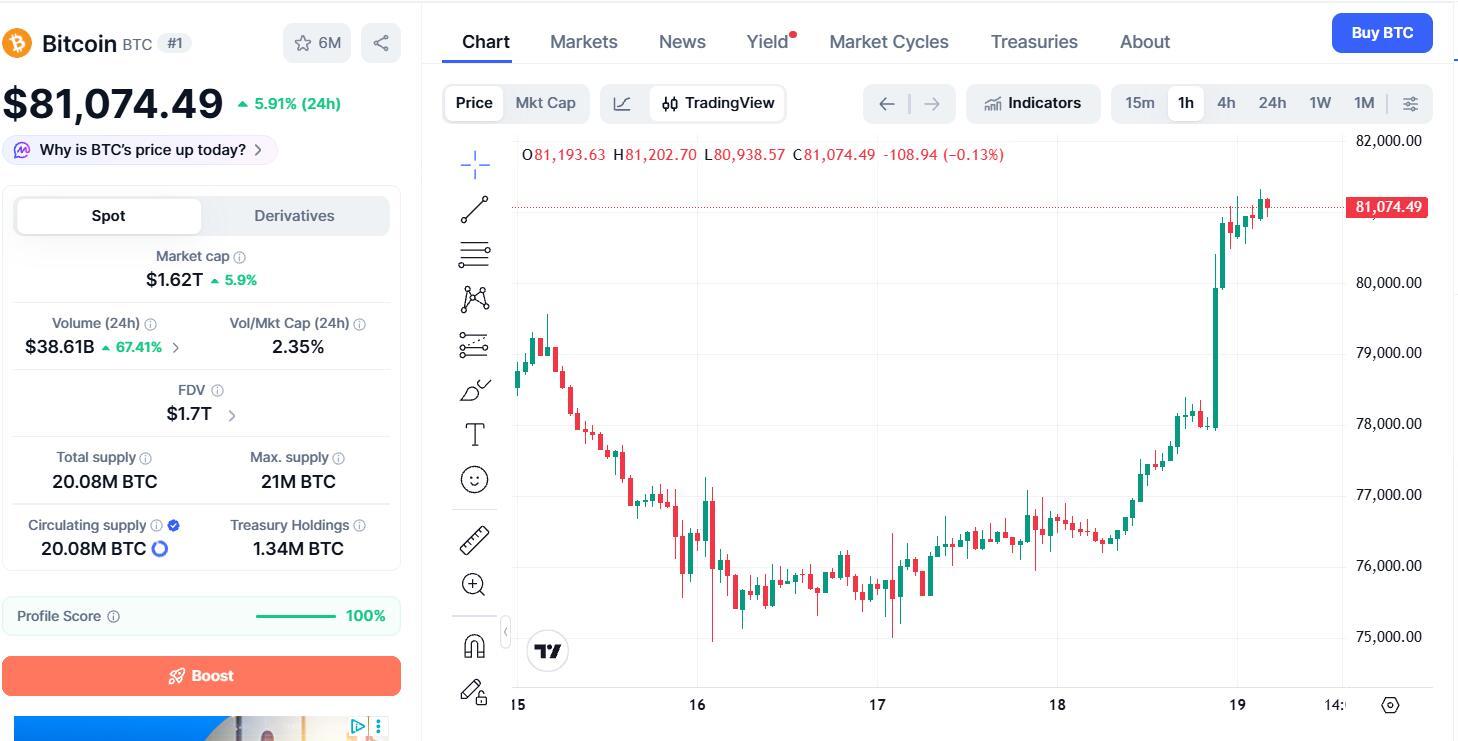Switch to Price view

coord(474,103)
